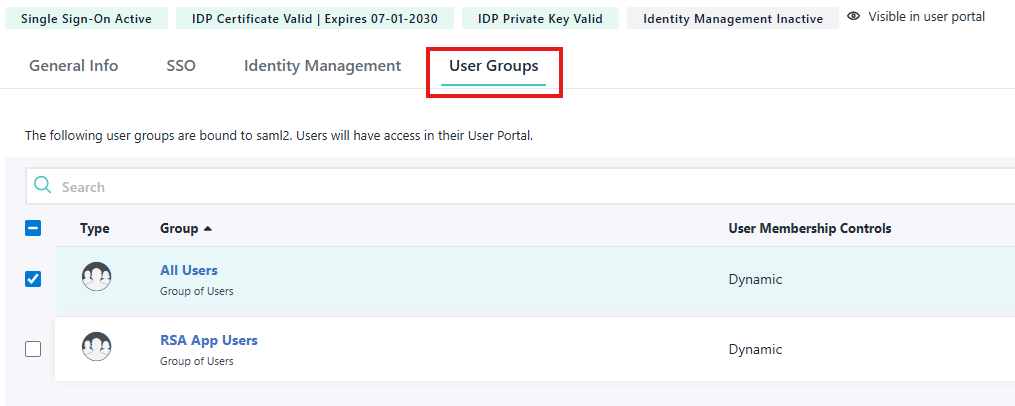The width and height of the screenshot is (1015, 406).
Task: Click the eye icon beside Visible in user portal
Action: 854,17
